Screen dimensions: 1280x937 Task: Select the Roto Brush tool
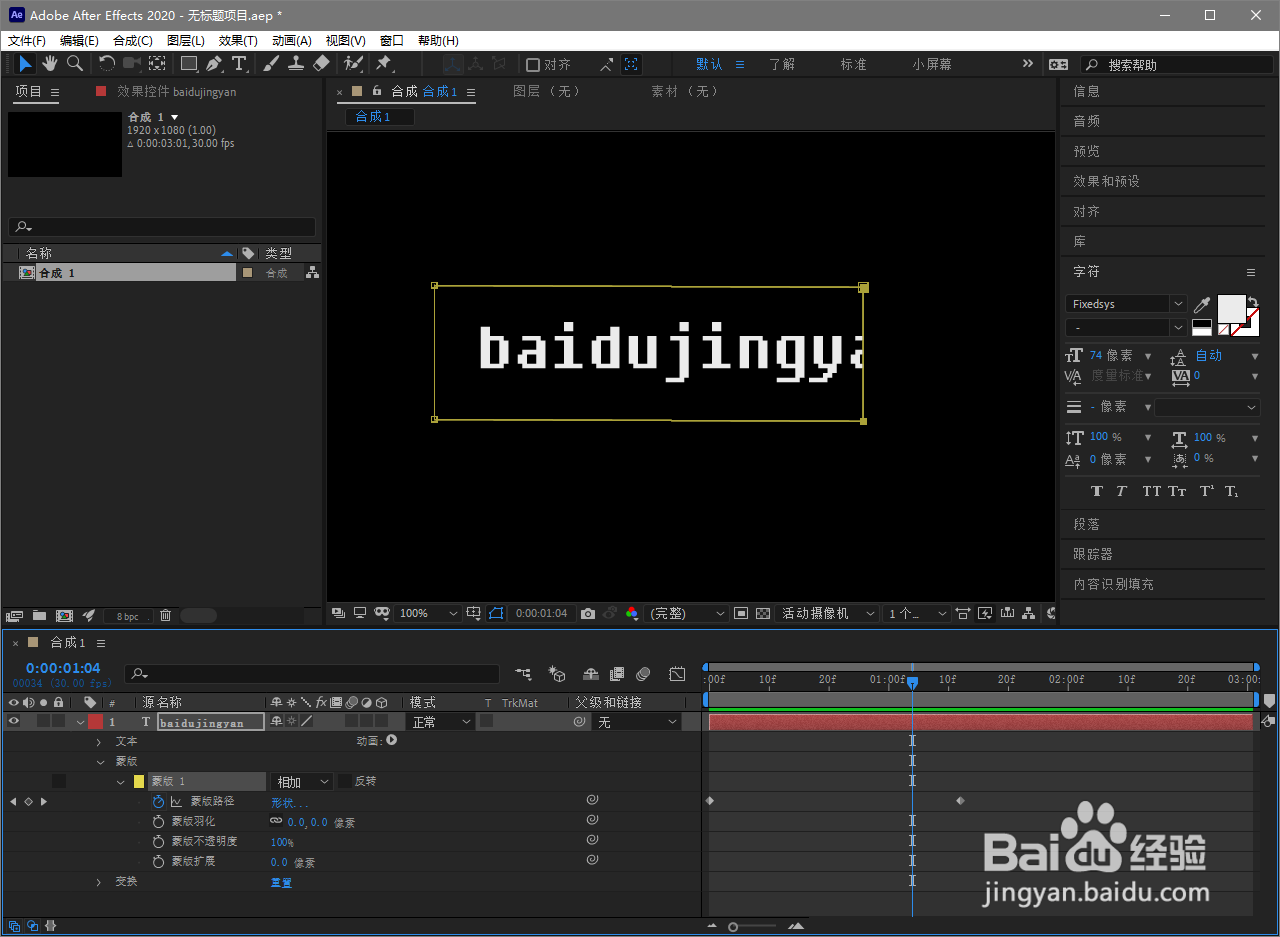tap(353, 64)
